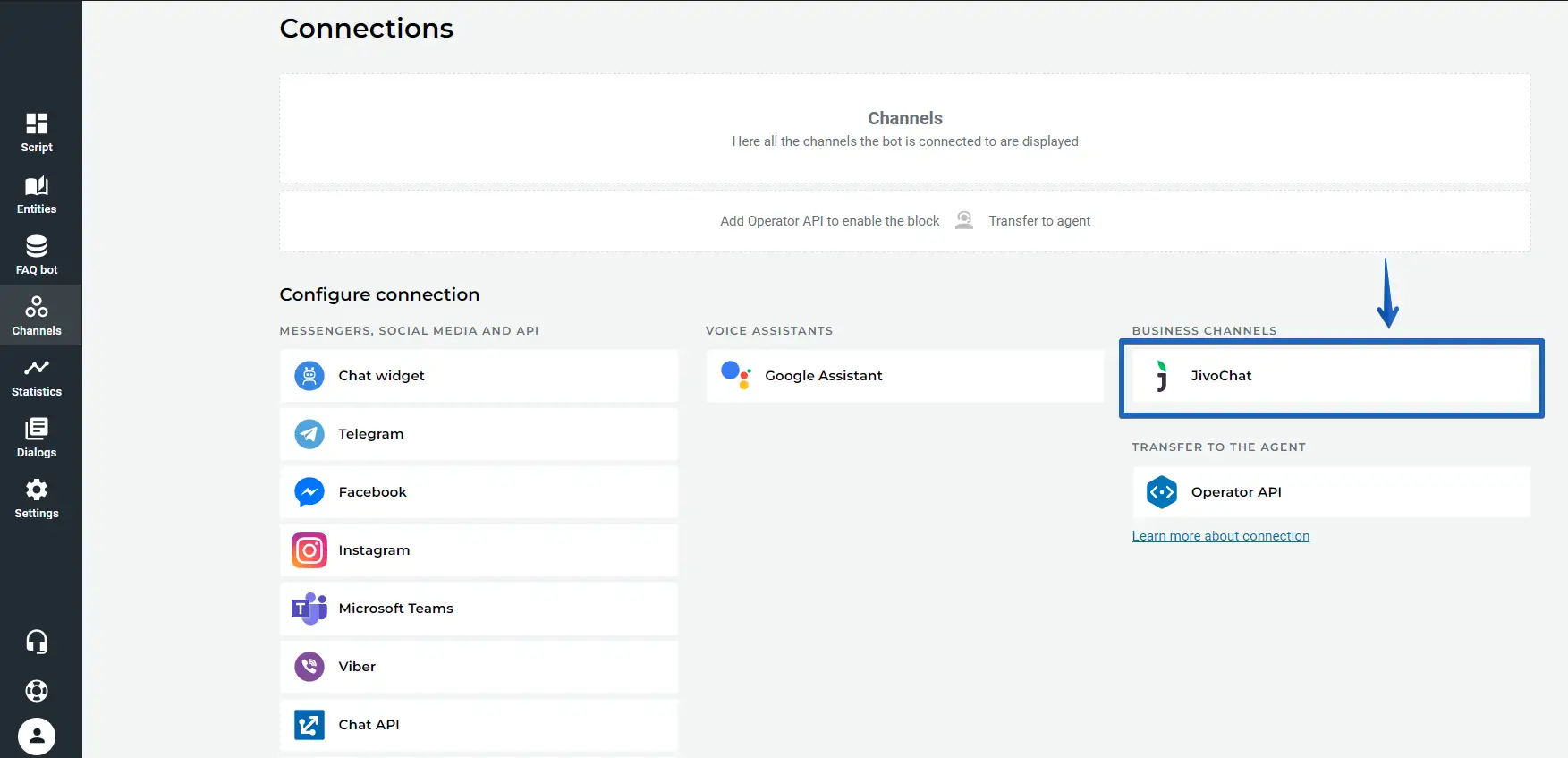
Task: Select the Chat API connection
Action: pyautogui.click(x=479, y=725)
